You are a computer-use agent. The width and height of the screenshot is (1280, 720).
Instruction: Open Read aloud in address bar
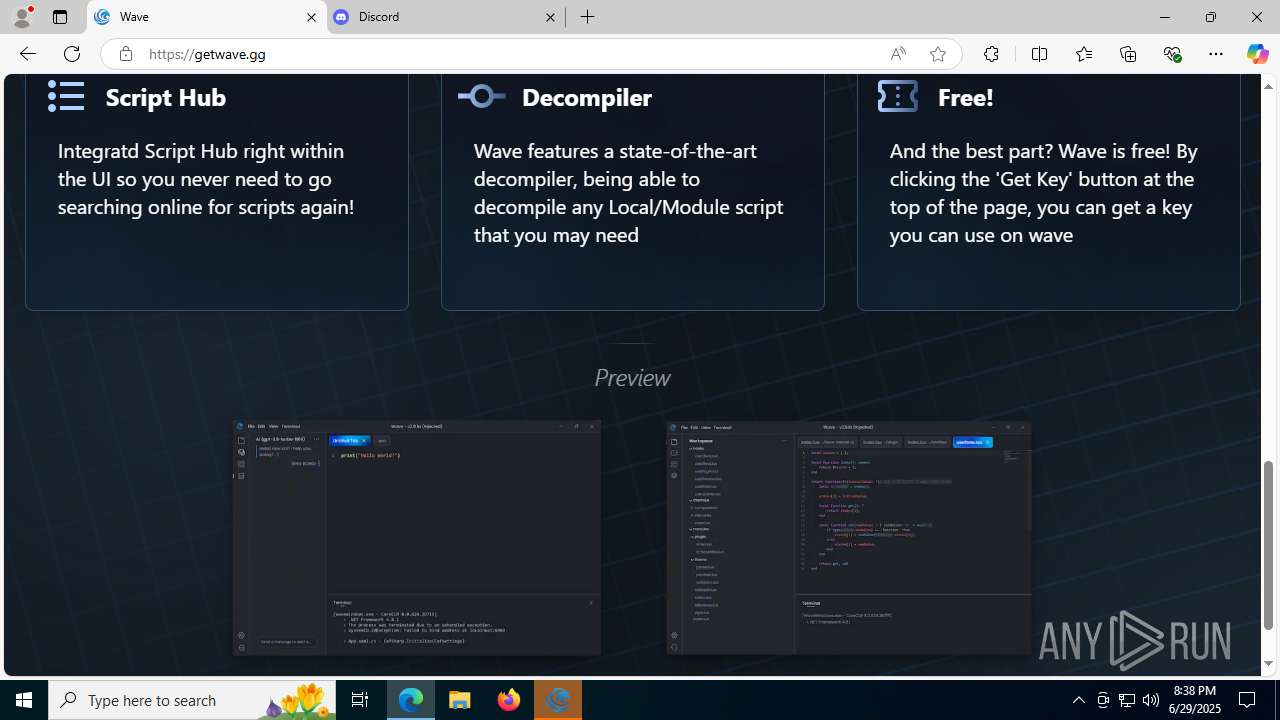[x=898, y=54]
